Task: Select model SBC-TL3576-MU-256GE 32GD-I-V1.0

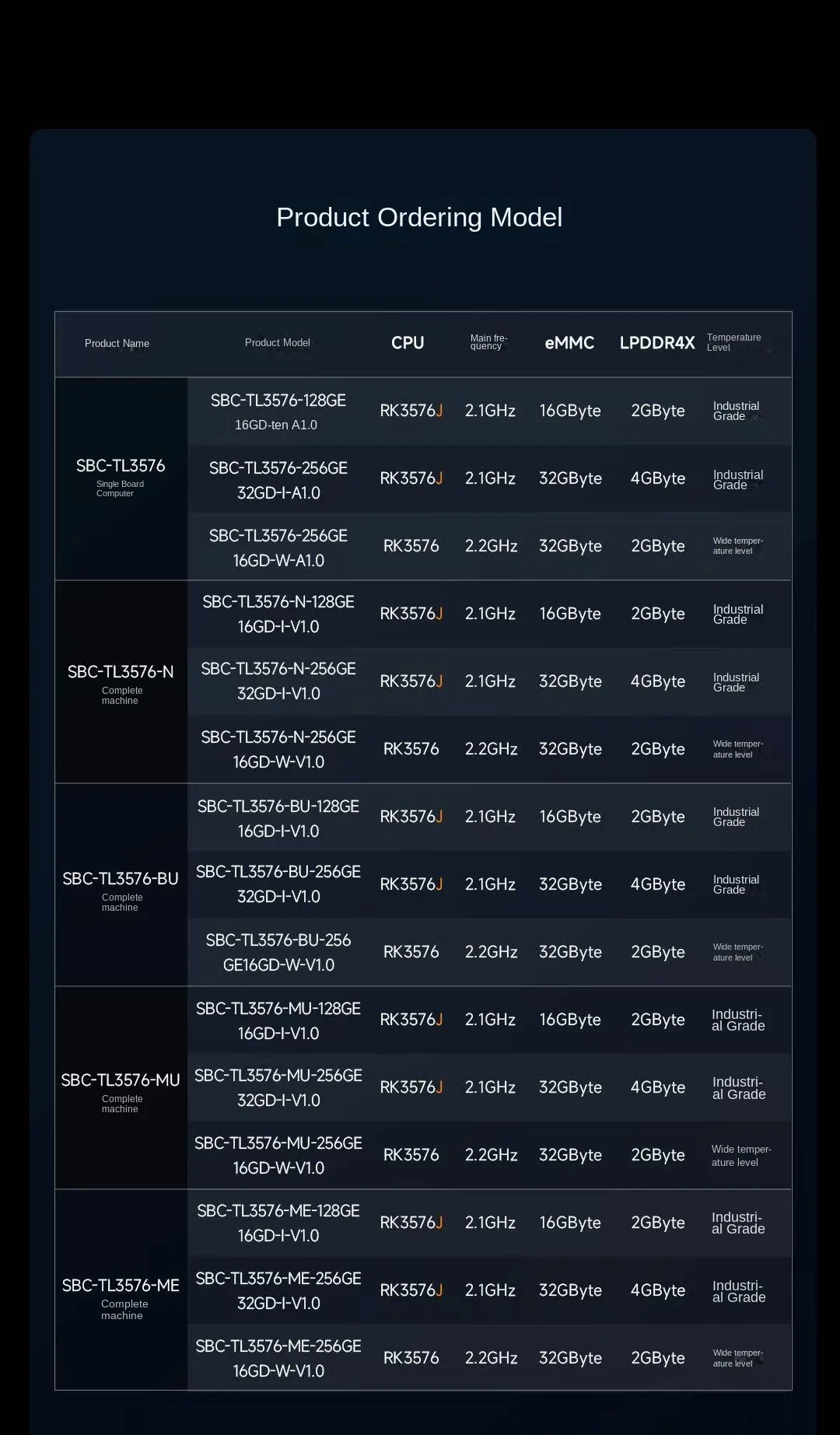Action: (278, 1087)
